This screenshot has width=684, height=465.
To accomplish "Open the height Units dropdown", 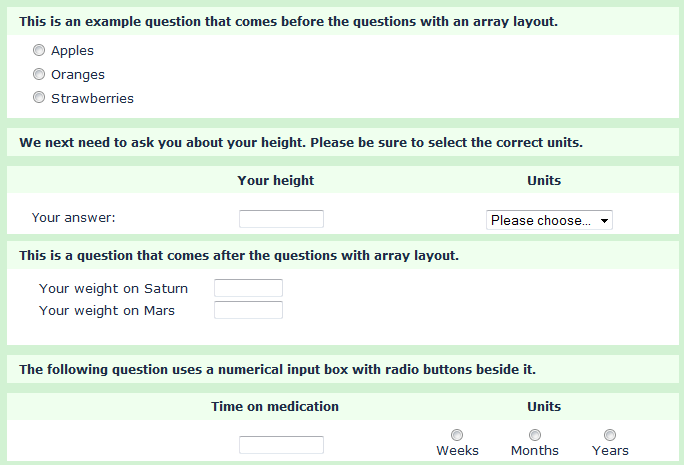I will (x=549, y=220).
